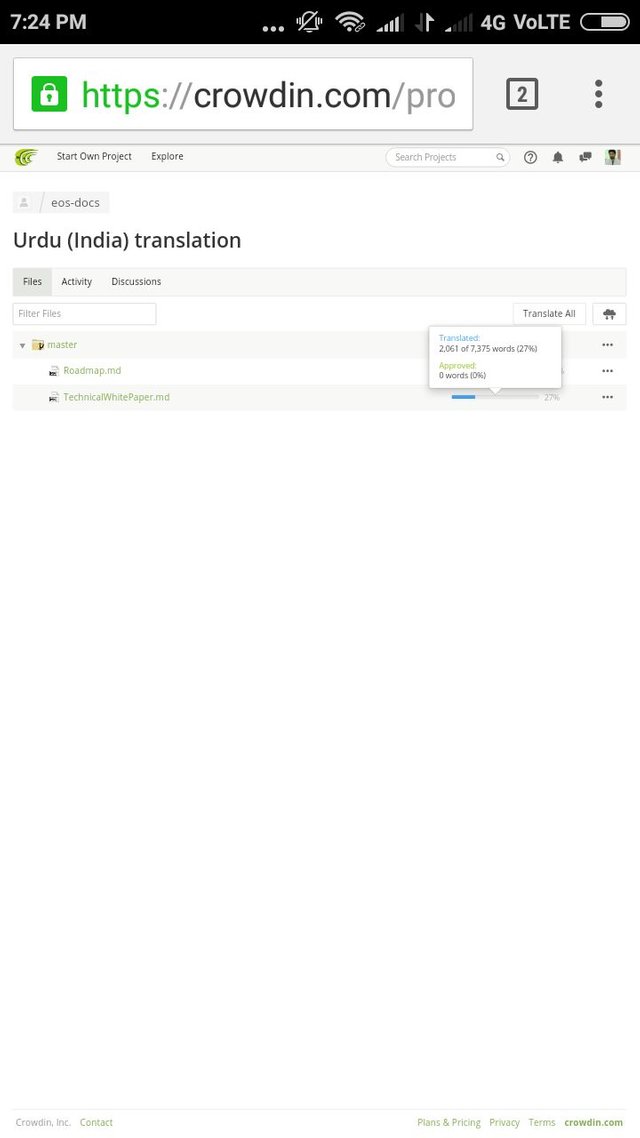Switch to the Discussions tab
Viewport: 640px width, 1138px height.
pyautogui.click(x=136, y=282)
